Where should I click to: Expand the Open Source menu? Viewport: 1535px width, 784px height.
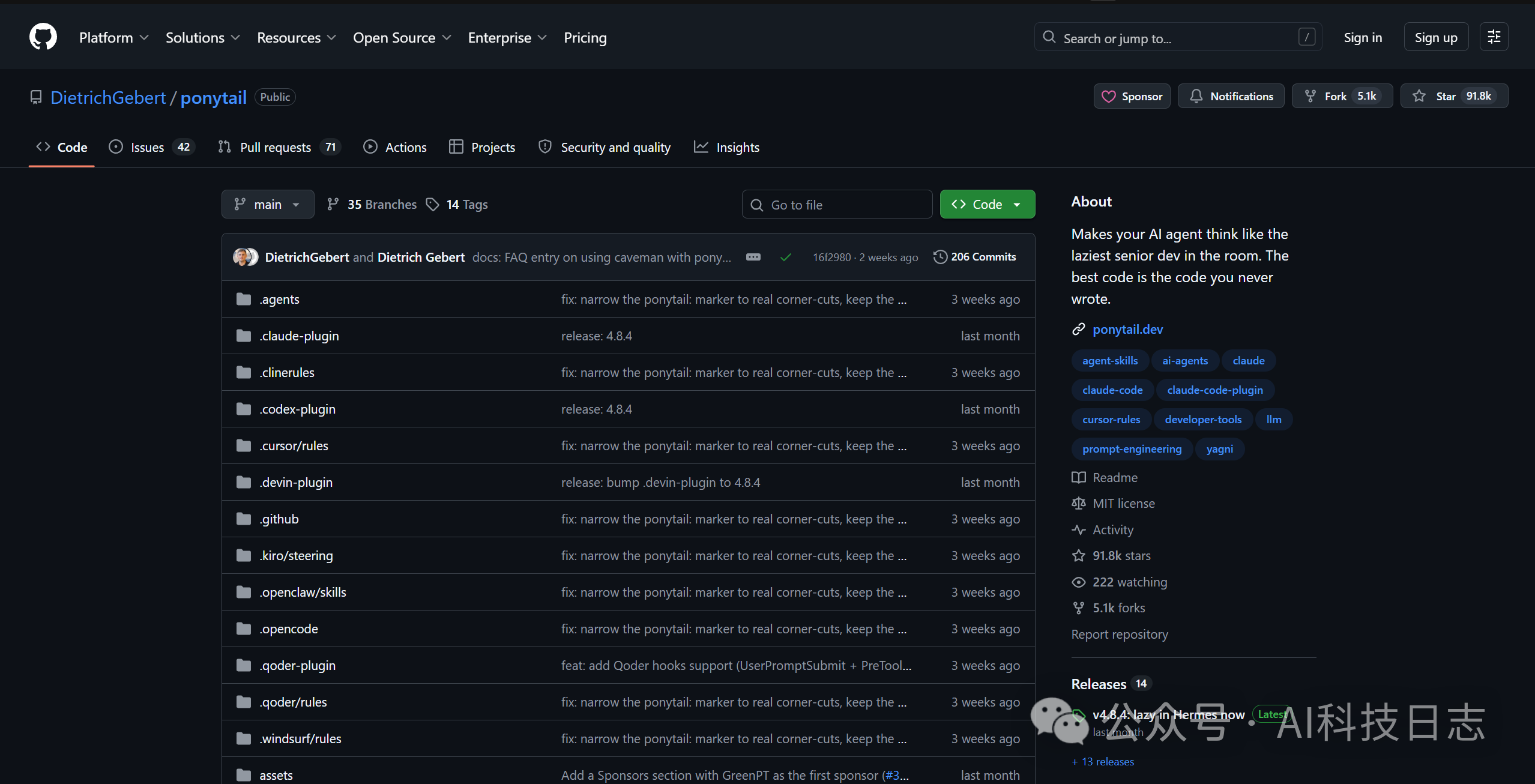click(402, 38)
